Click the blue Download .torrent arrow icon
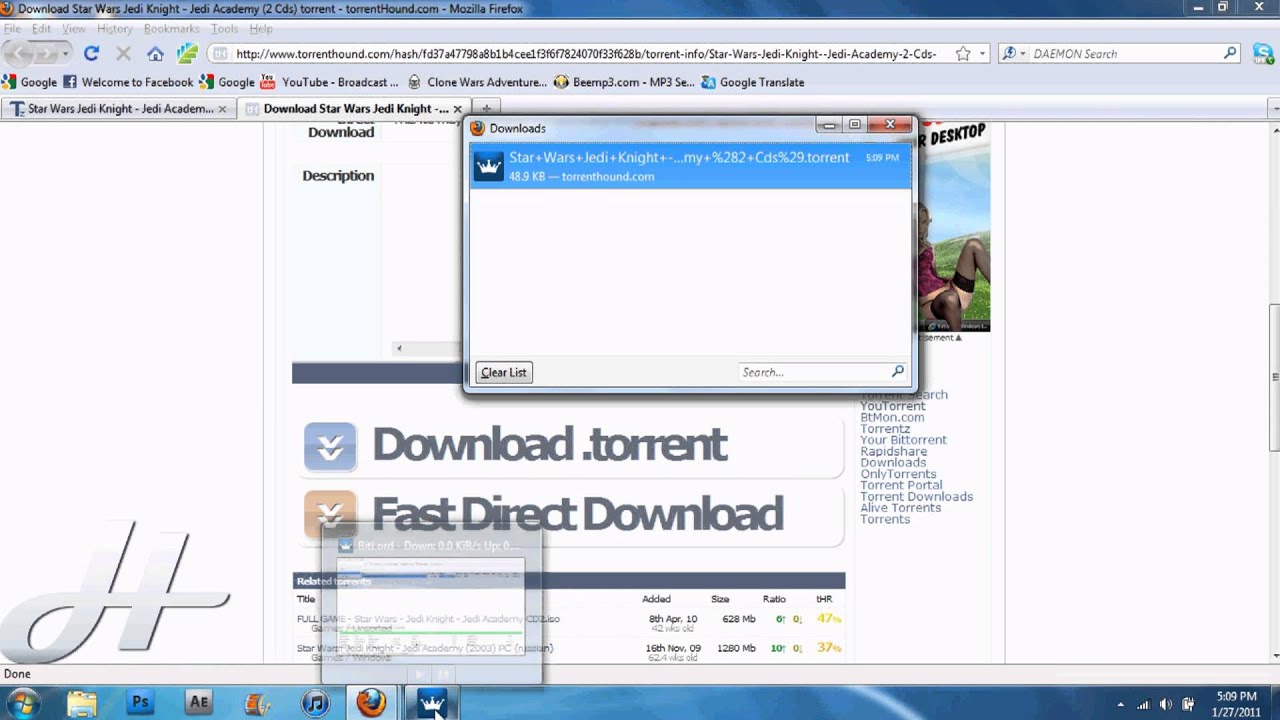Image resolution: width=1280 pixels, height=720 pixels. click(x=330, y=446)
